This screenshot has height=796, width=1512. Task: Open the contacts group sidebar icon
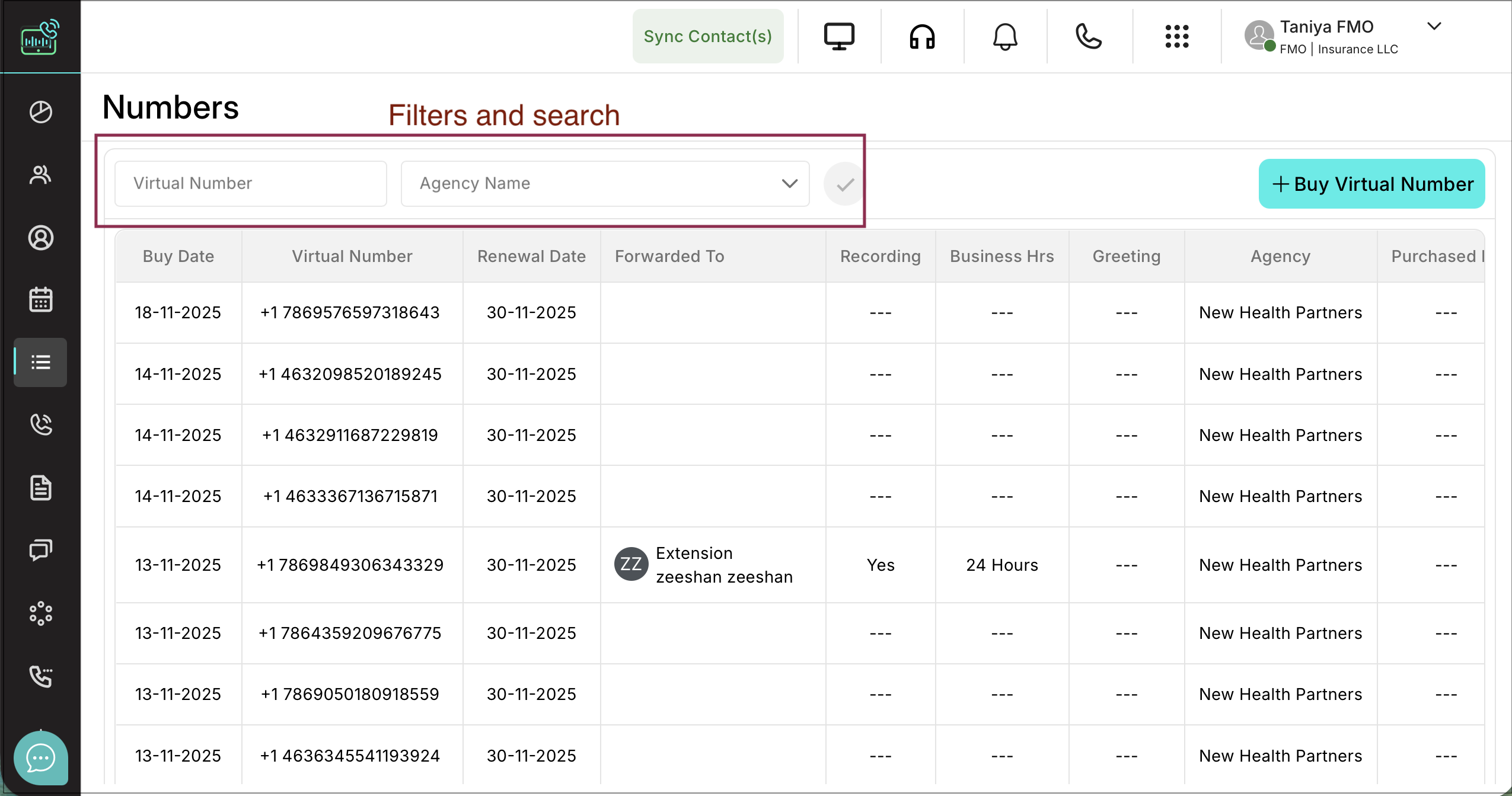tap(40, 175)
